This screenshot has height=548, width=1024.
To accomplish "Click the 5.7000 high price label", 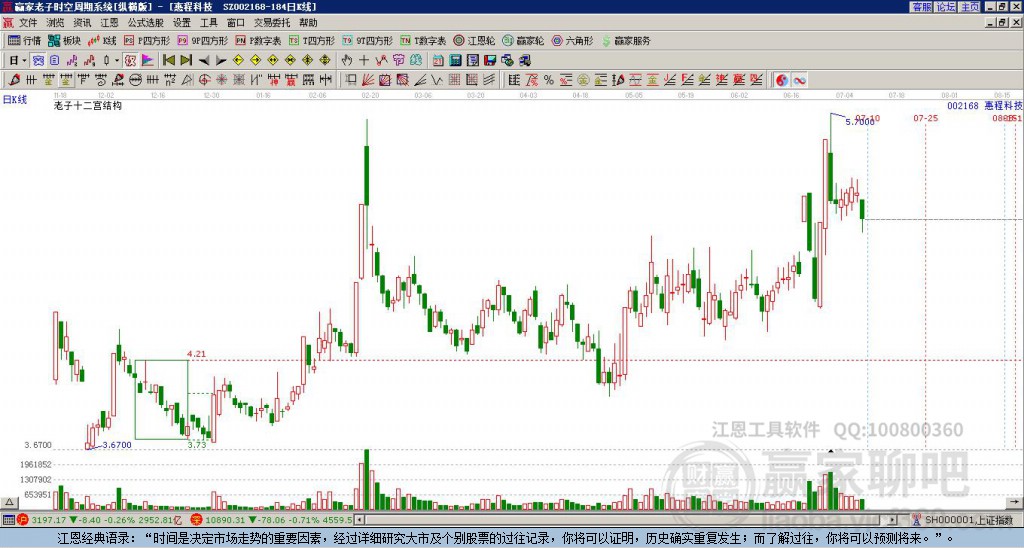I will 860,122.
